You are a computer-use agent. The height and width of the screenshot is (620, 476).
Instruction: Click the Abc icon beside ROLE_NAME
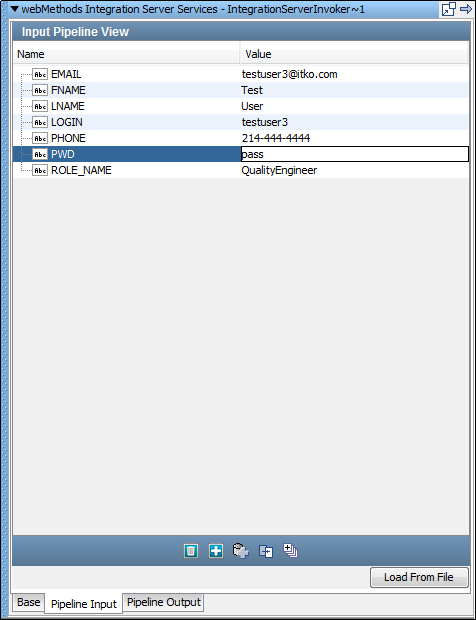pyautogui.click(x=40, y=170)
